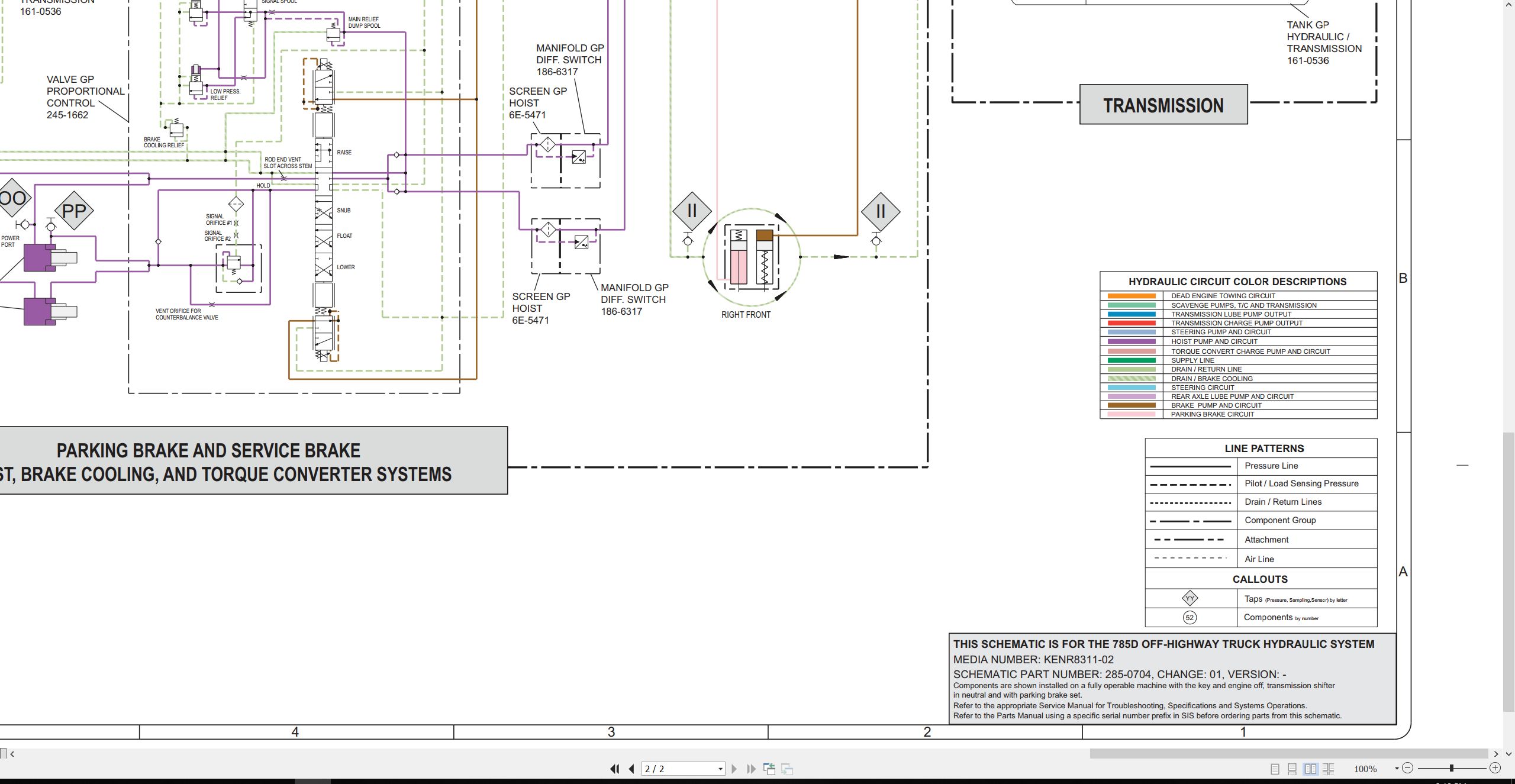Click the vertical scrollbar thumb
Image resolution: width=1515 pixels, height=784 pixels.
coord(1508,572)
